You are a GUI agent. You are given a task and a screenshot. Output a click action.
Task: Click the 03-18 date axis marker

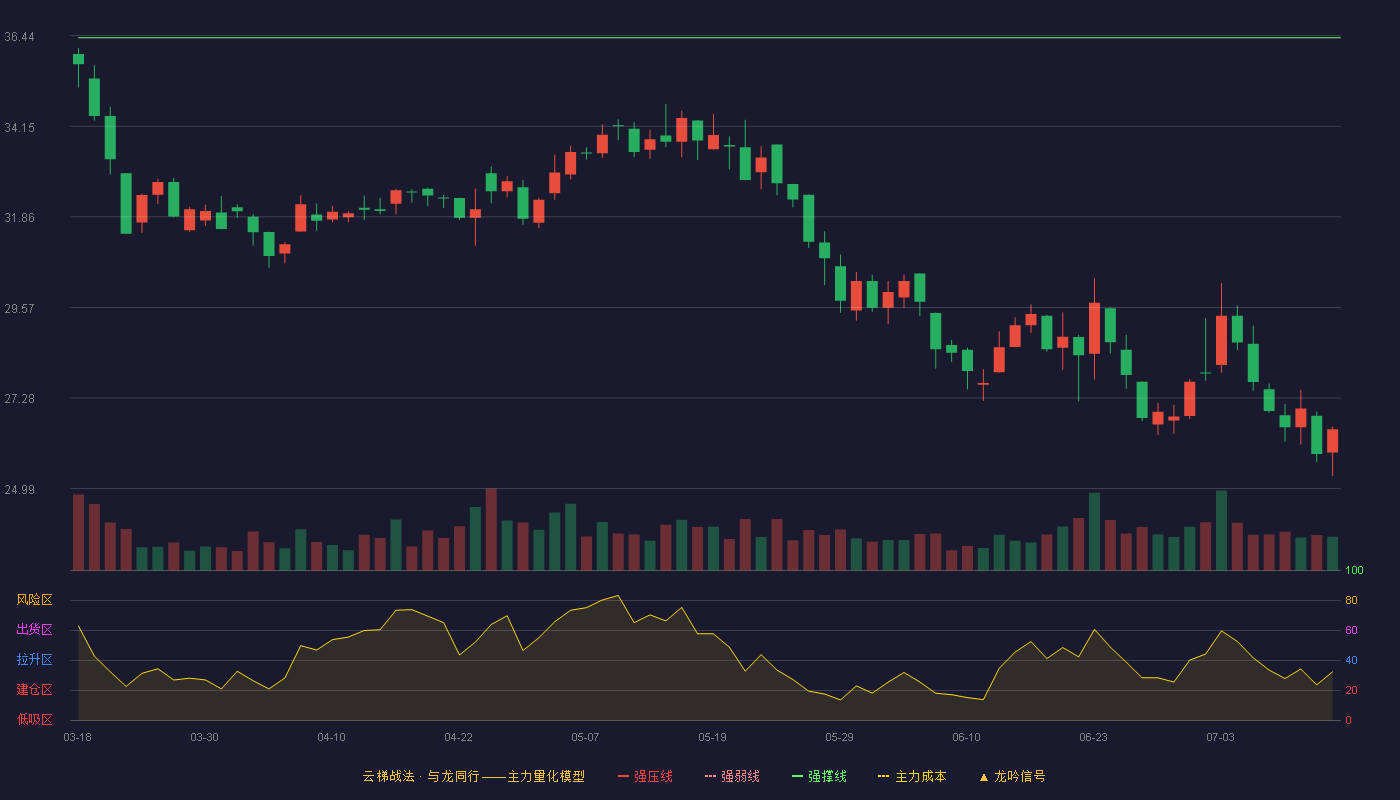[x=77, y=737]
